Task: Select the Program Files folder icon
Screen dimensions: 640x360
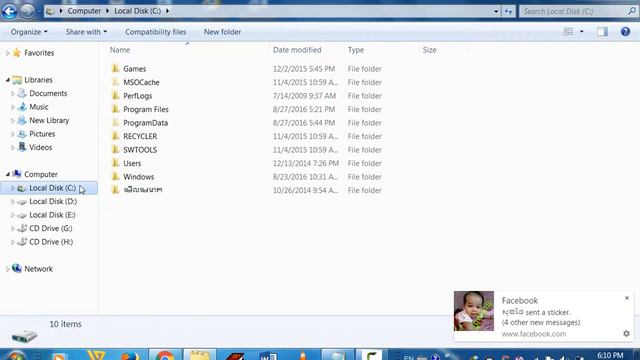Action: [116, 109]
